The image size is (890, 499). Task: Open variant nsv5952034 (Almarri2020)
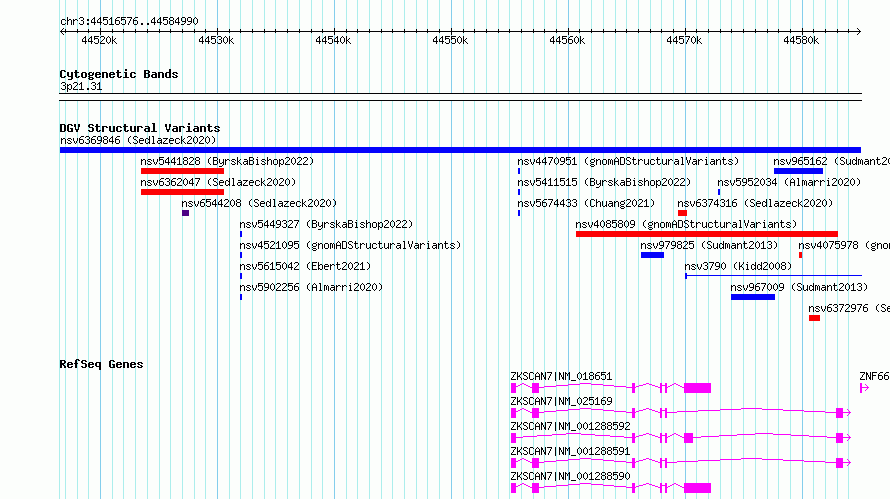coord(789,182)
